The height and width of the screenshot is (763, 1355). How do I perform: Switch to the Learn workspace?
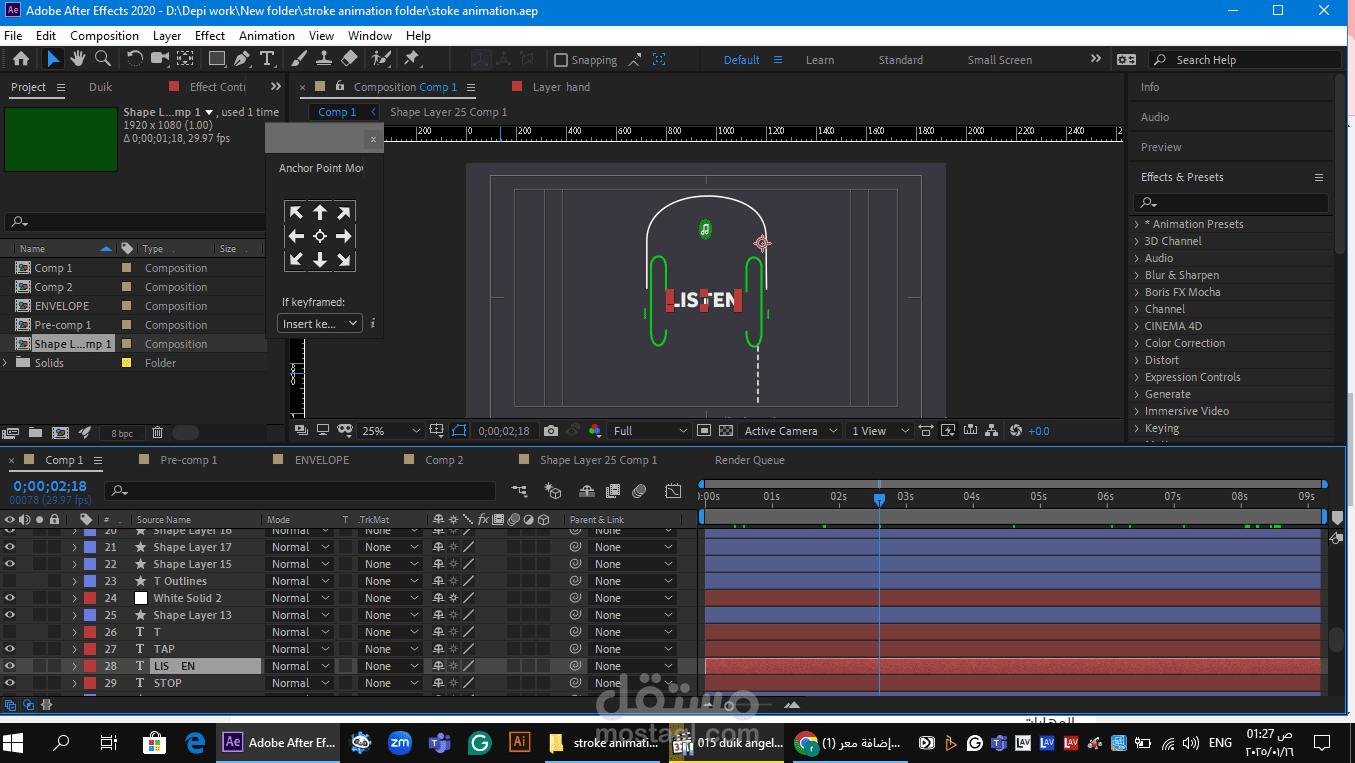click(x=820, y=60)
